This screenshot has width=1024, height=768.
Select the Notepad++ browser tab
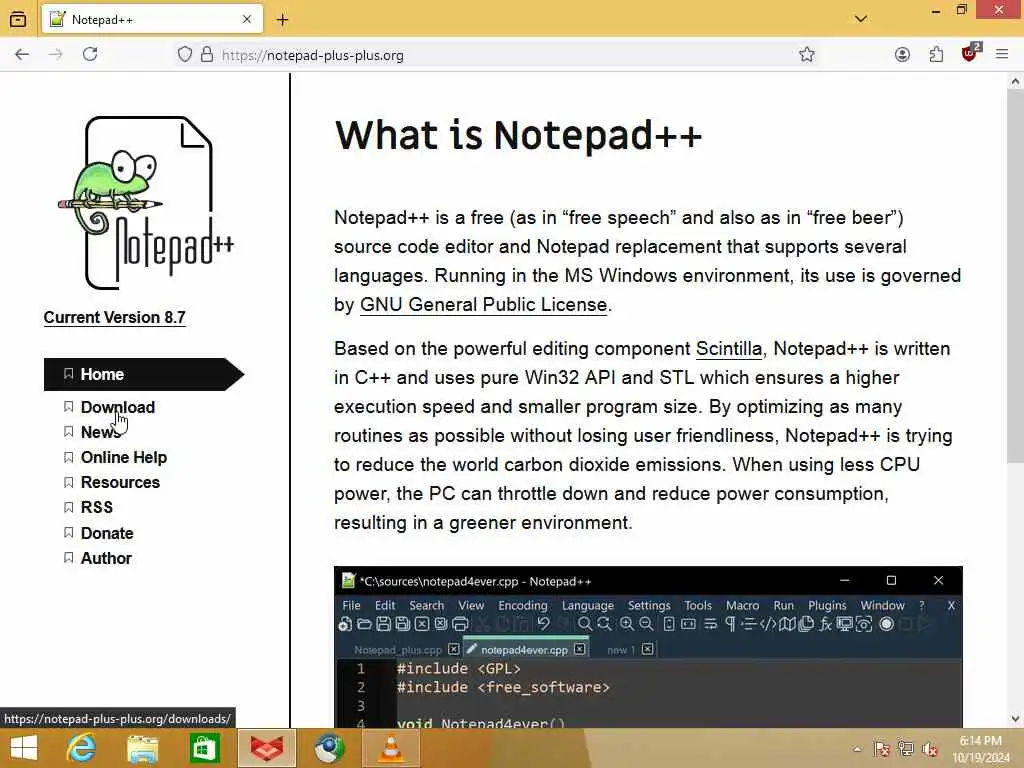click(152, 20)
